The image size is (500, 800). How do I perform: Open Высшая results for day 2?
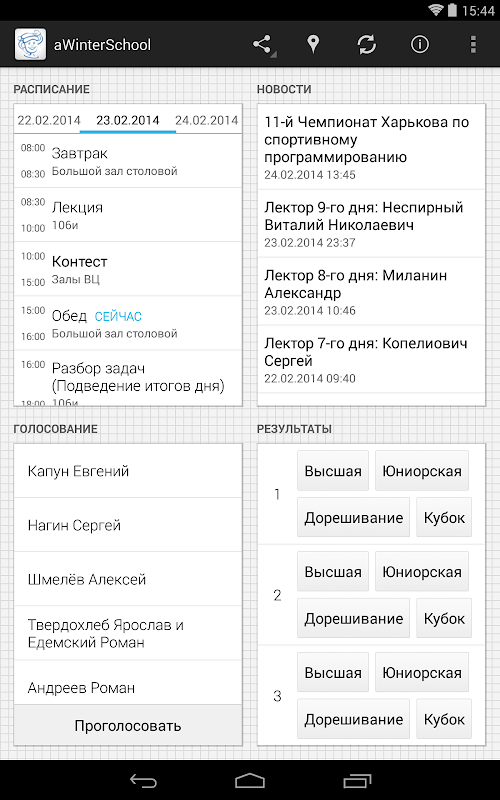pos(333,571)
